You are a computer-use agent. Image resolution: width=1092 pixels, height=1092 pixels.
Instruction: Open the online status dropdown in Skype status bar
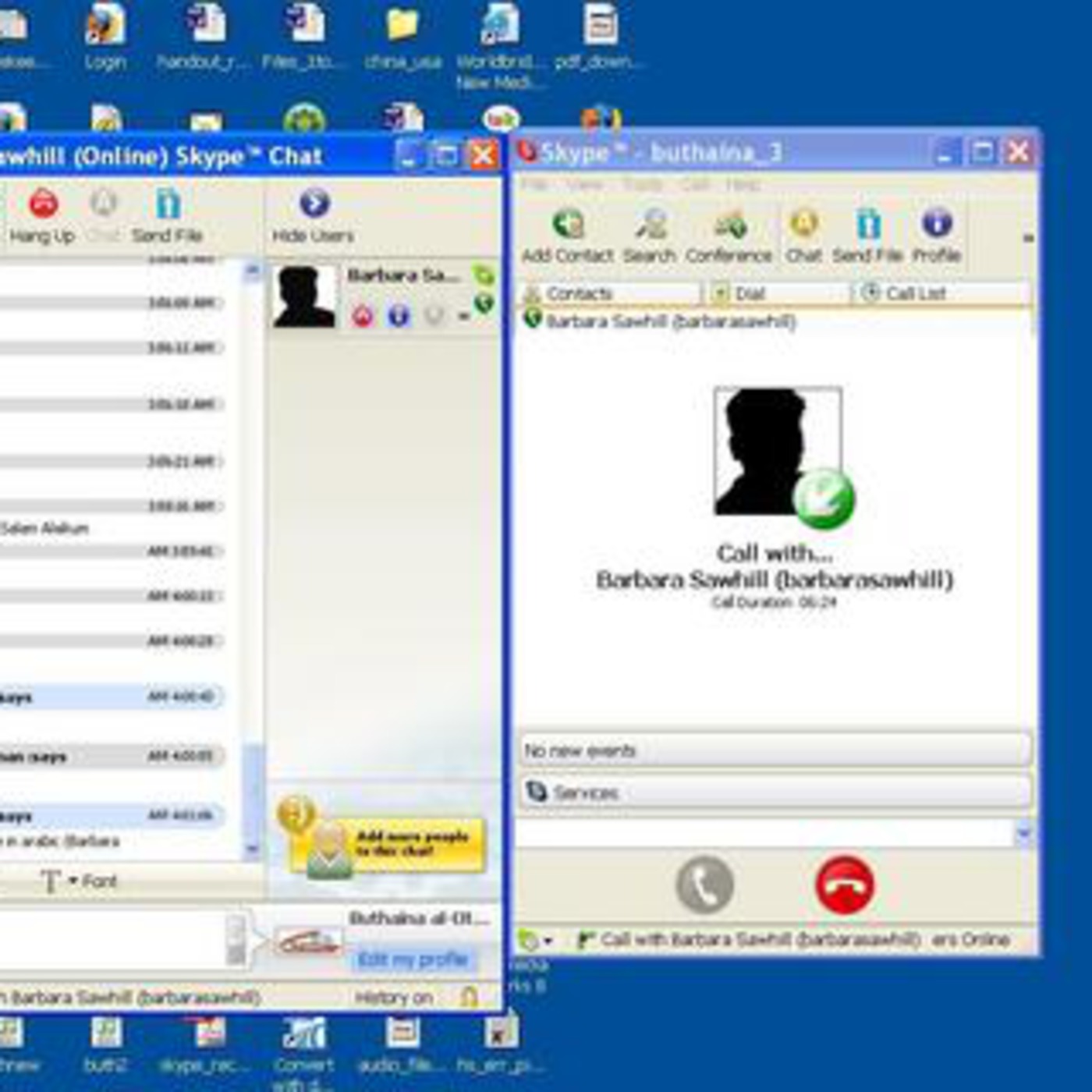535,941
